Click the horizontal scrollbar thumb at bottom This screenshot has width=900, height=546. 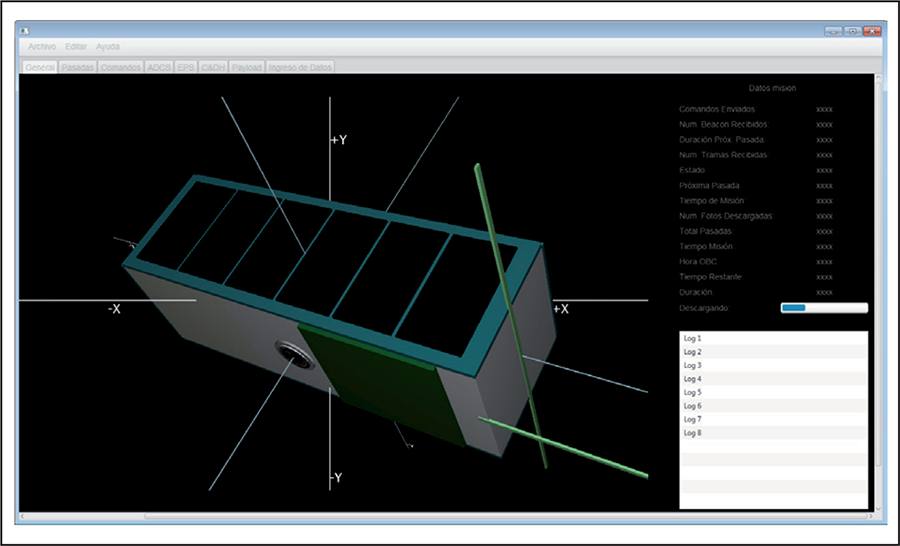pos(505,516)
